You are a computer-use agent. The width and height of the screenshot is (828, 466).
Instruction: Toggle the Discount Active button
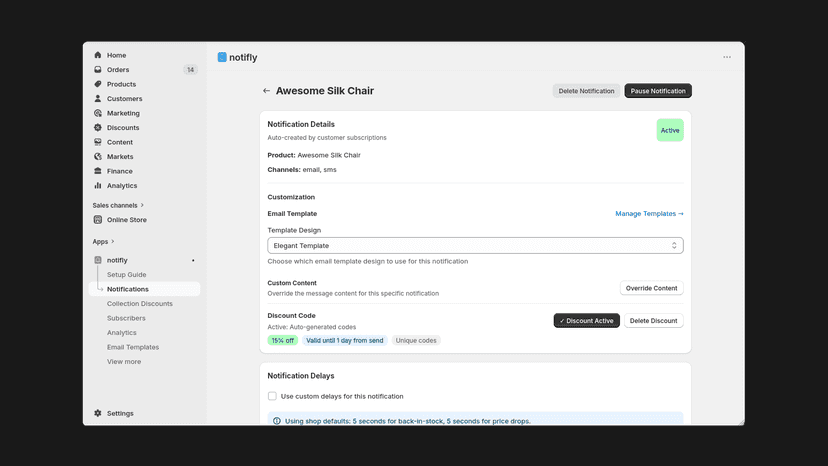(x=587, y=321)
